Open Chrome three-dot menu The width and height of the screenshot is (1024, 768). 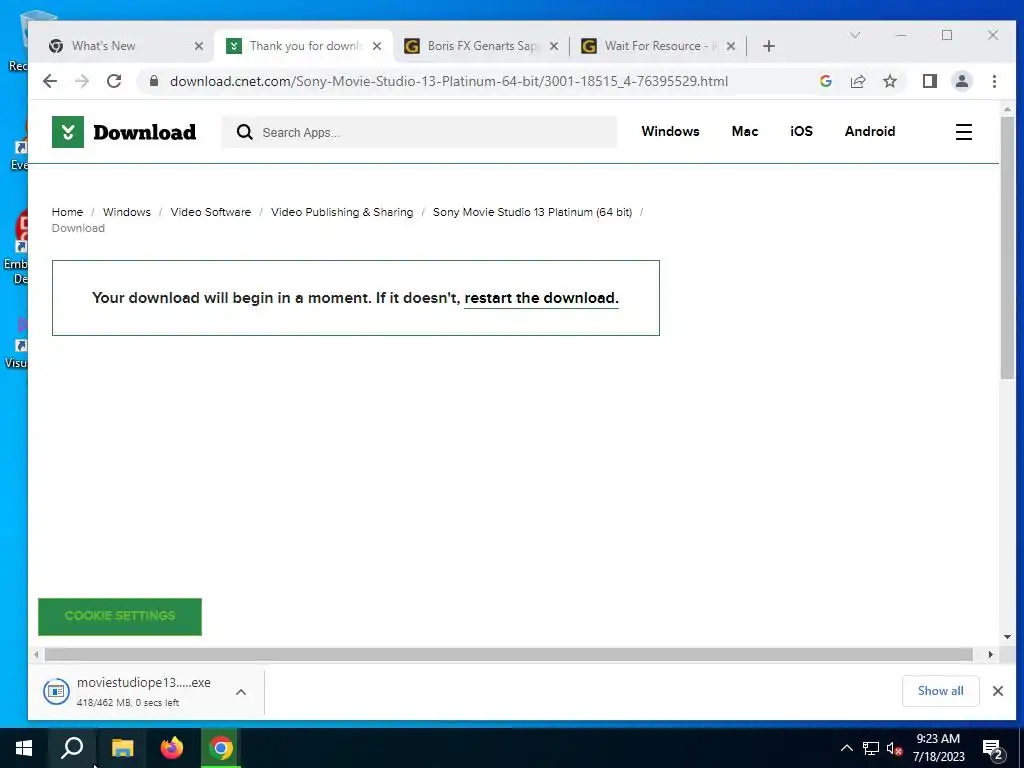[x=994, y=81]
